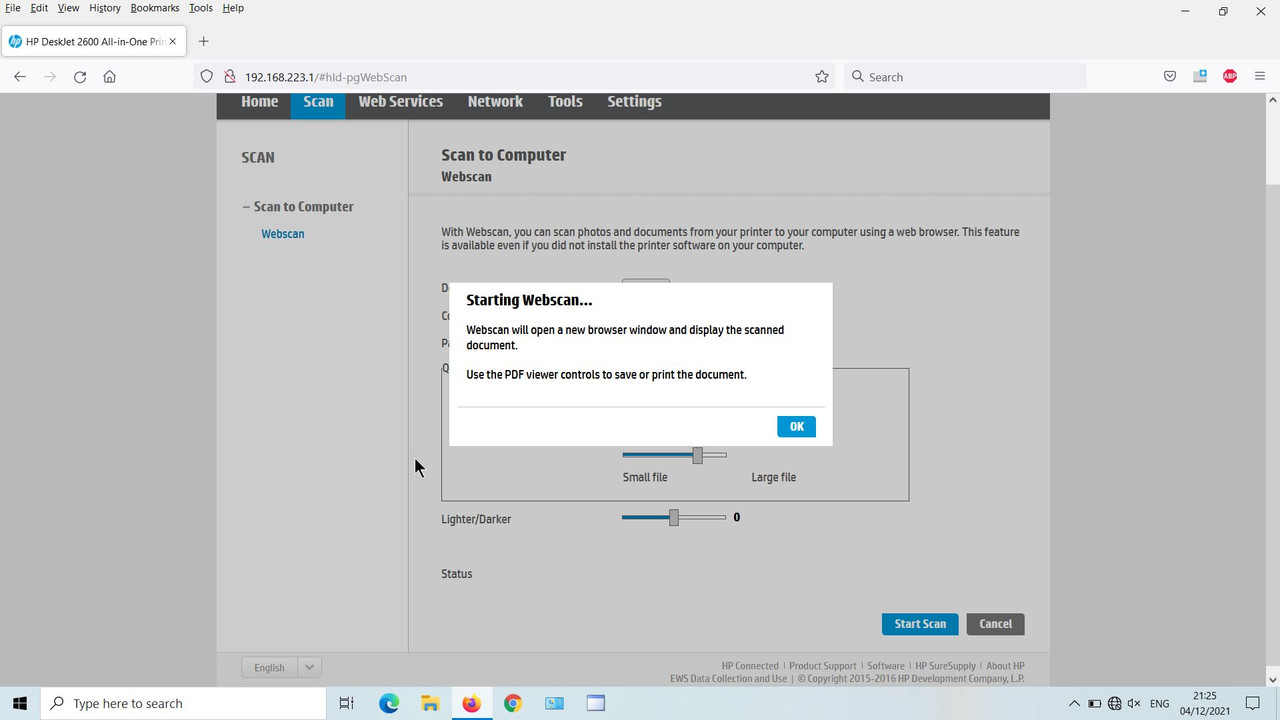Click the insecure connection lock icon

tap(229, 77)
